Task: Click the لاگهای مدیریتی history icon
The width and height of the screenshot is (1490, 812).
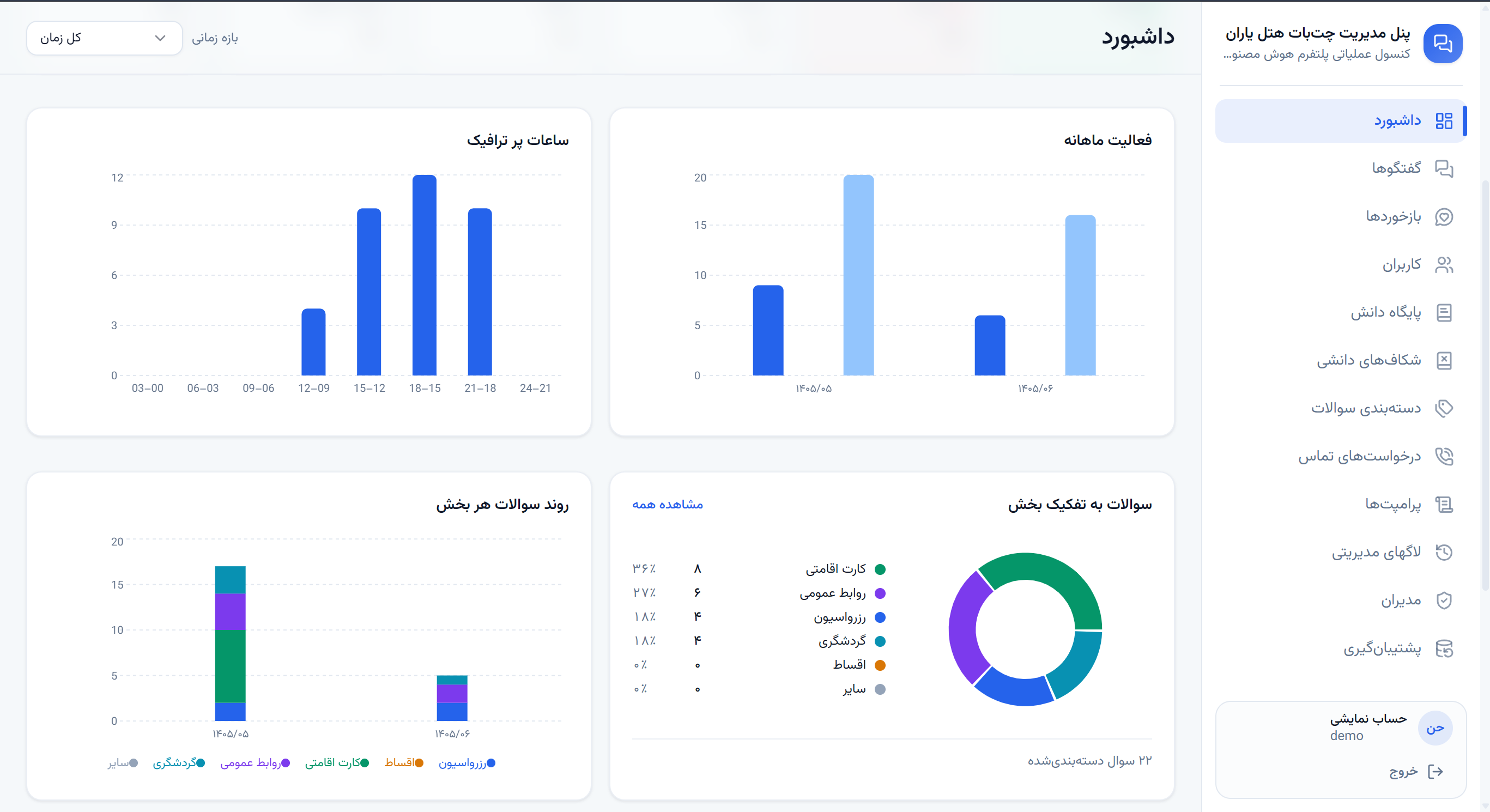Action: point(1444,552)
